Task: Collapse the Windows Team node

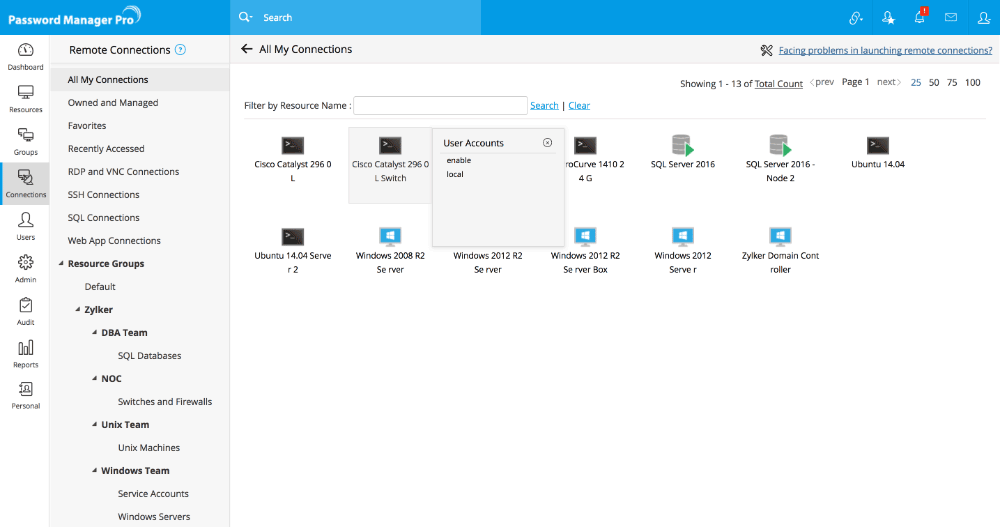Action: pyautogui.click(x=94, y=470)
